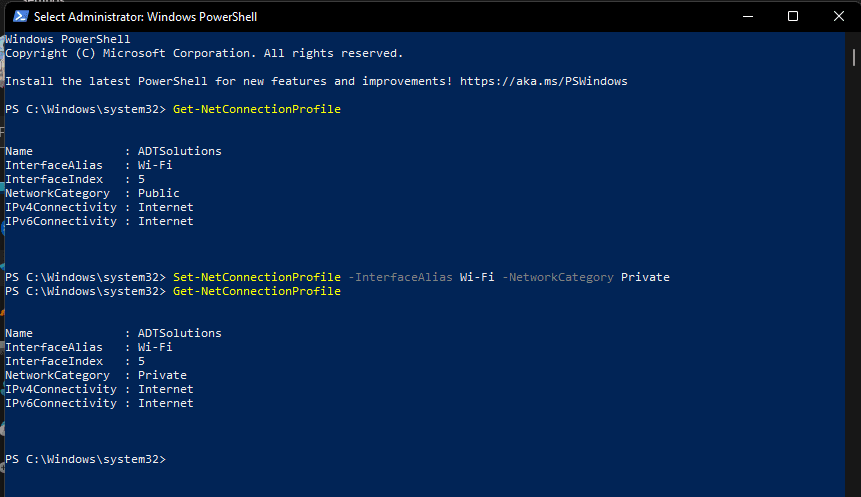861x497 pixels.
Task: Click the -NetworkCategory parameter text
Action: (558, 277)
